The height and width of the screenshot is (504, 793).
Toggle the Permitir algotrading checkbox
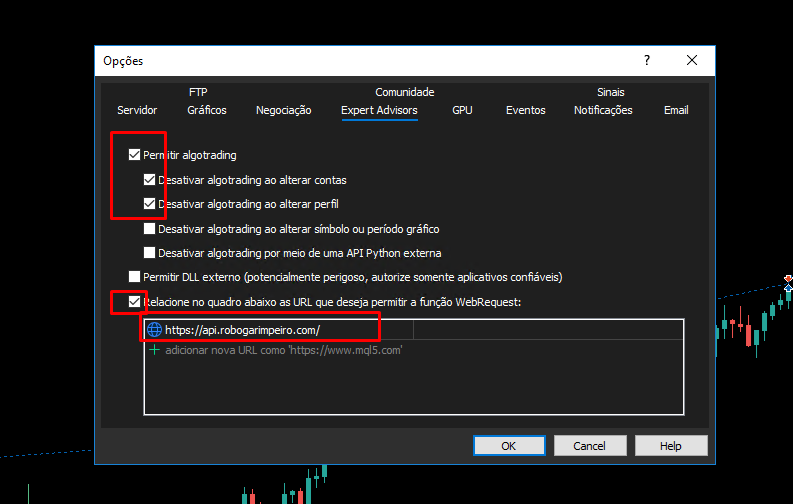coord(135,155)
